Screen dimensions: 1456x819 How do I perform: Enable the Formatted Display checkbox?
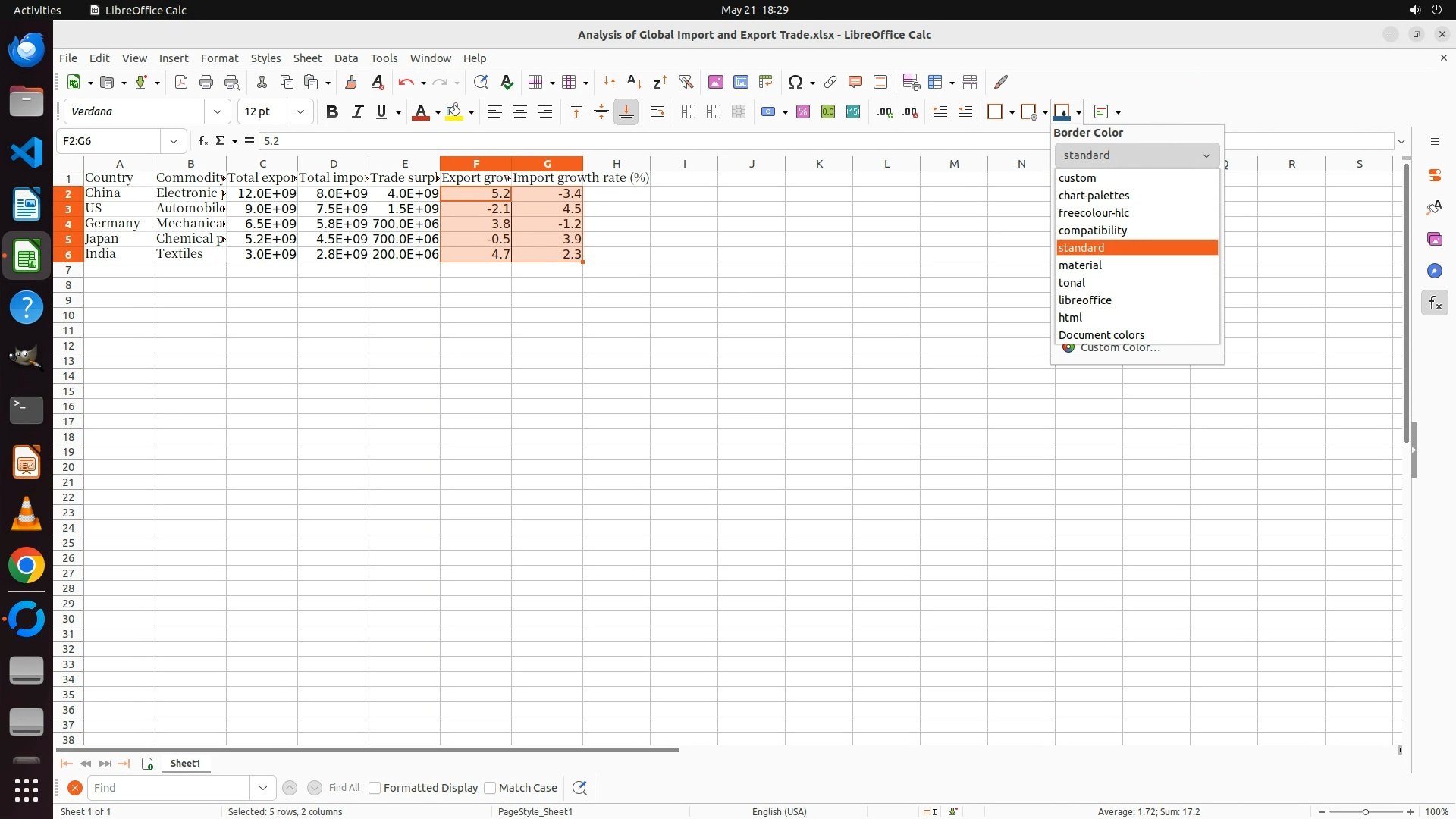point(375,788)
